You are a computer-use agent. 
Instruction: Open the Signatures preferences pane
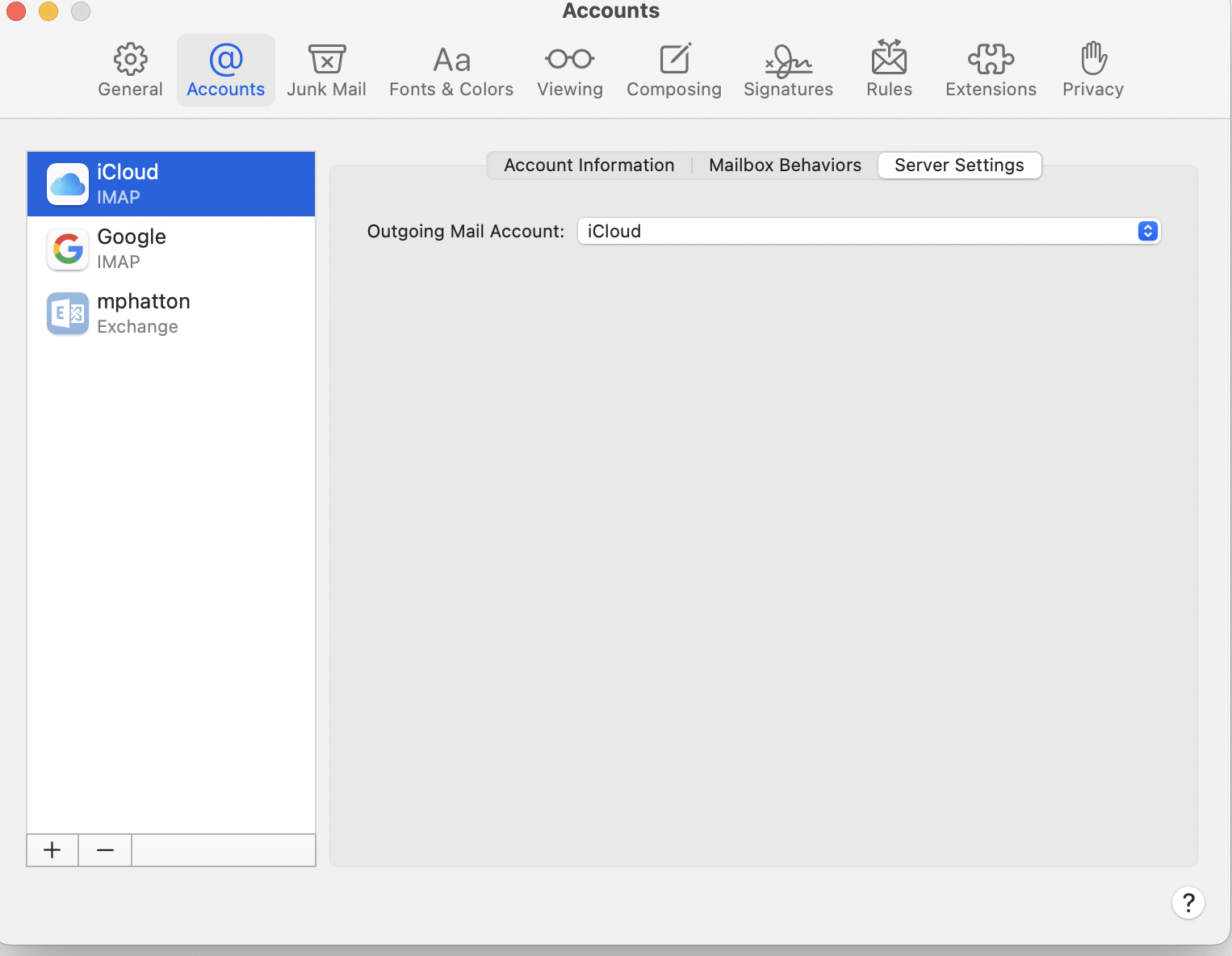click(x=788, y=70)
